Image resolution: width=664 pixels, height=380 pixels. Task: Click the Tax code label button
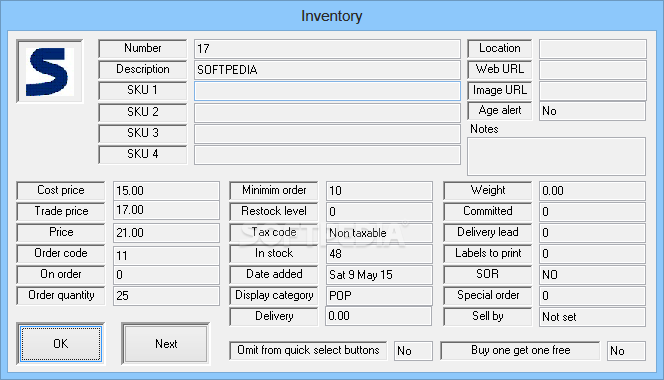[274, 233]
